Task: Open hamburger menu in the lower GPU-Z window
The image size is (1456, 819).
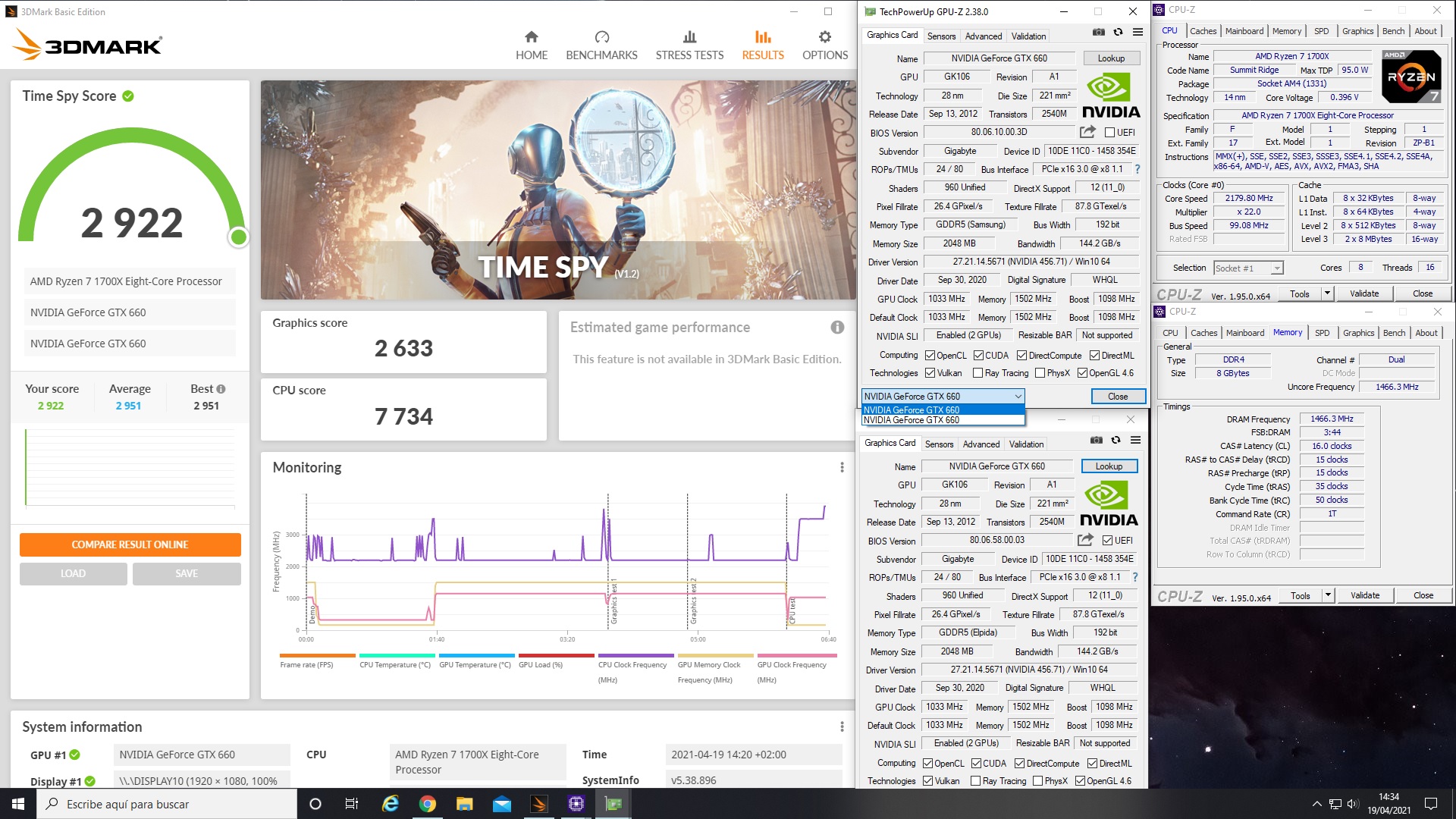Action: (1135, 440)
